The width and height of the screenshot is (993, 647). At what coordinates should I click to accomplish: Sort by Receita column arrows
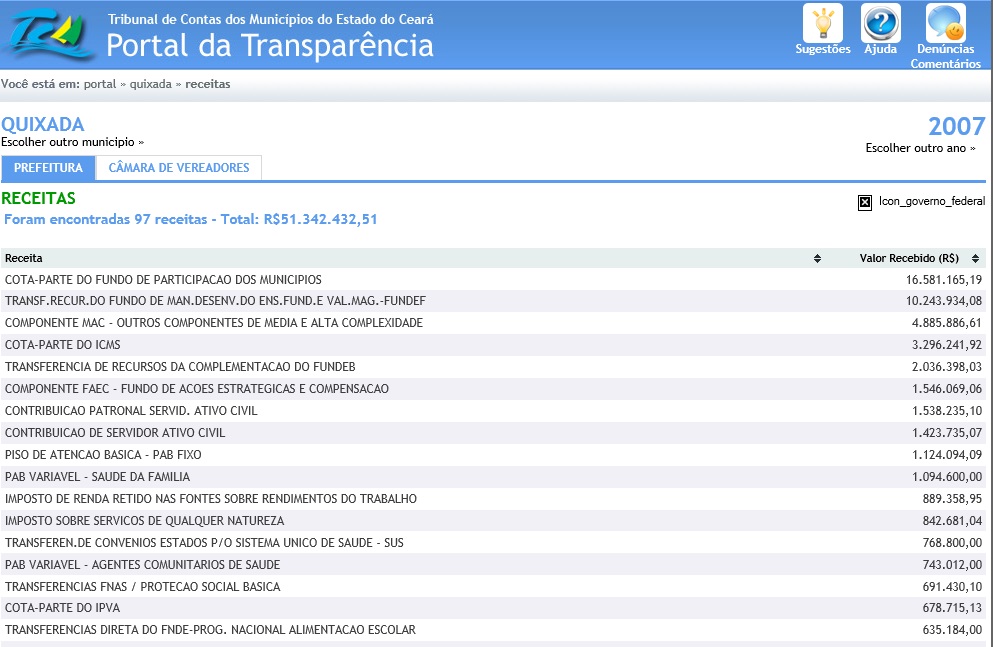817,258
